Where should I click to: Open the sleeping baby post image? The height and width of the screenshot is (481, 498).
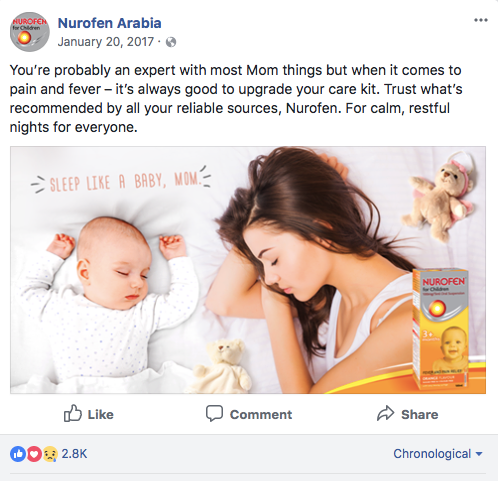point(248,270)
